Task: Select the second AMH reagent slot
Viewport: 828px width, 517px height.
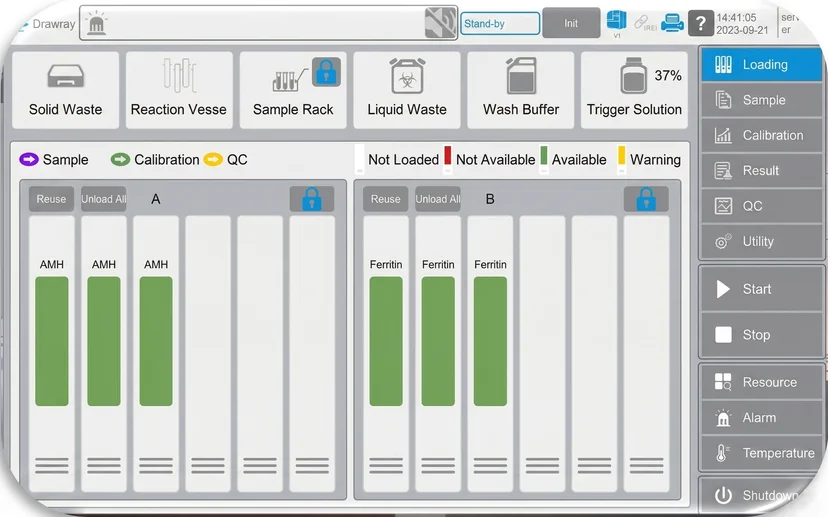Action: (x=104, y=353)
